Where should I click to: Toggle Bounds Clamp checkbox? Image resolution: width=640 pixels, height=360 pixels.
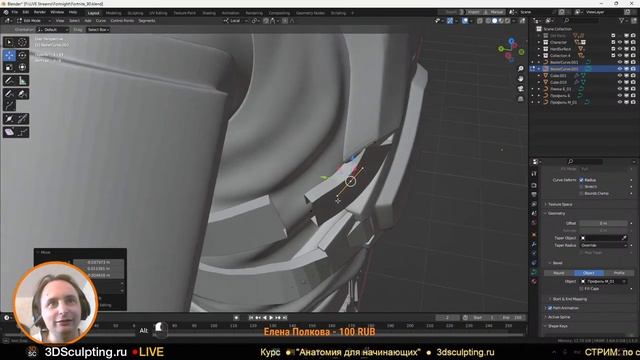581,193
